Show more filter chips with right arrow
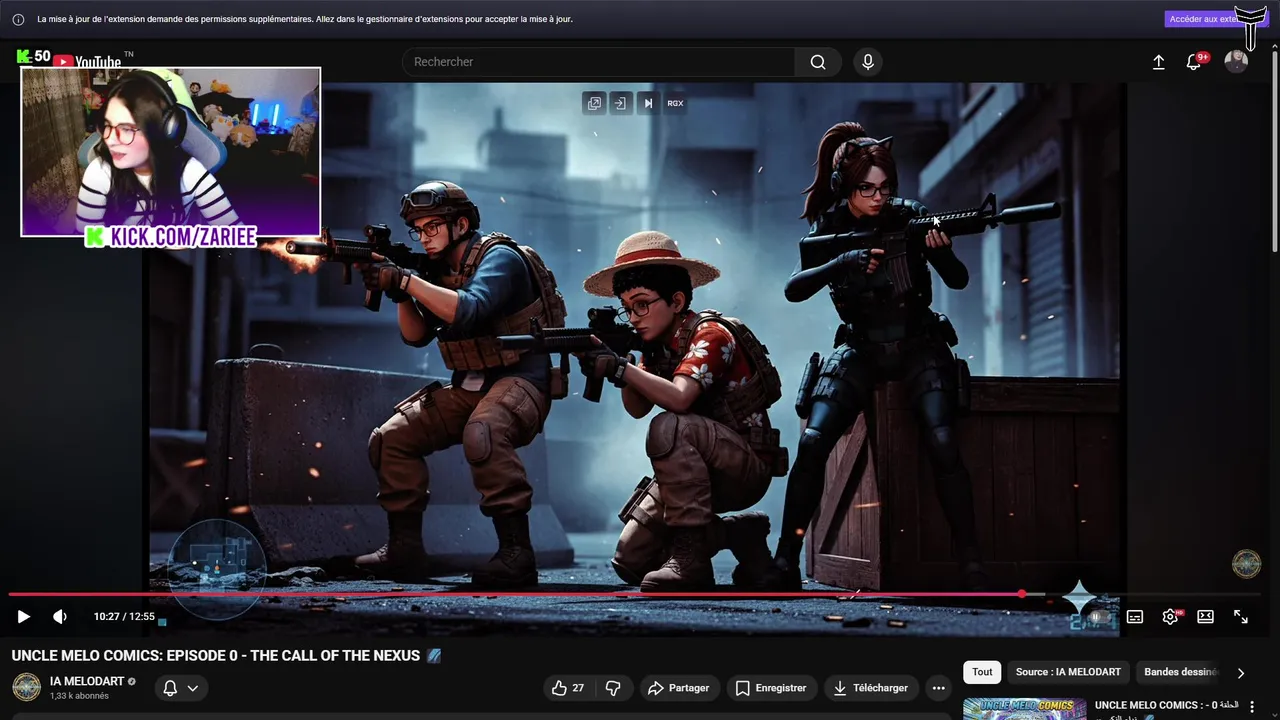This screenshot has width=1280, height=720. [1241, 673]
